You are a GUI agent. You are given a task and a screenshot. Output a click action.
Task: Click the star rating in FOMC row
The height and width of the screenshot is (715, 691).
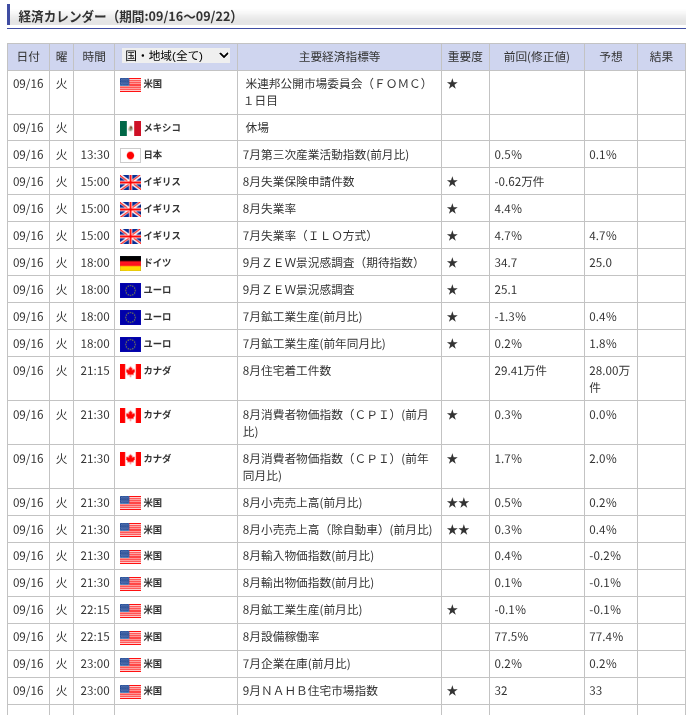(452, 84)
